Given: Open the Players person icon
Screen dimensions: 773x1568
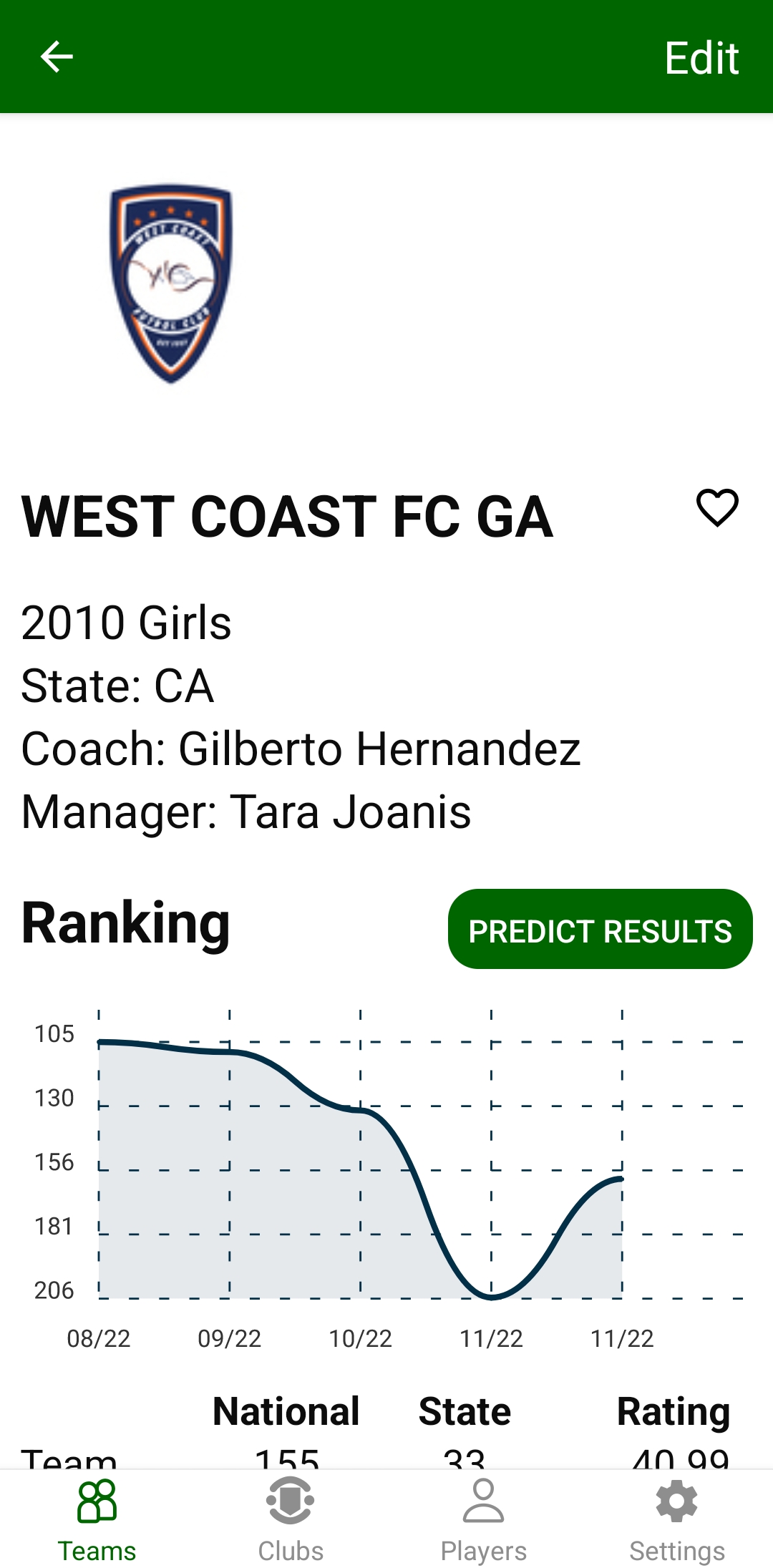Looking at the screenshot, I should coord(483,1501).
